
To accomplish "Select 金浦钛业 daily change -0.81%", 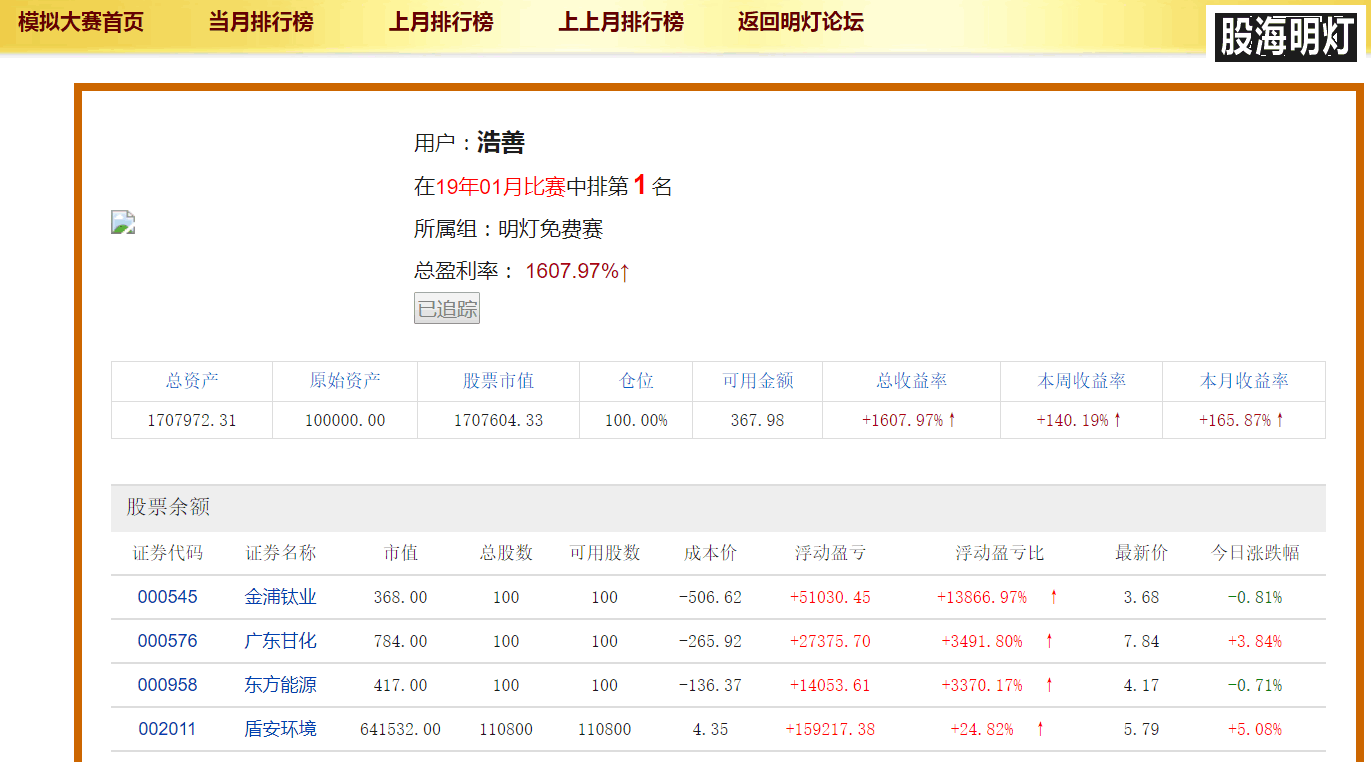I will (x=1255, y=597).
